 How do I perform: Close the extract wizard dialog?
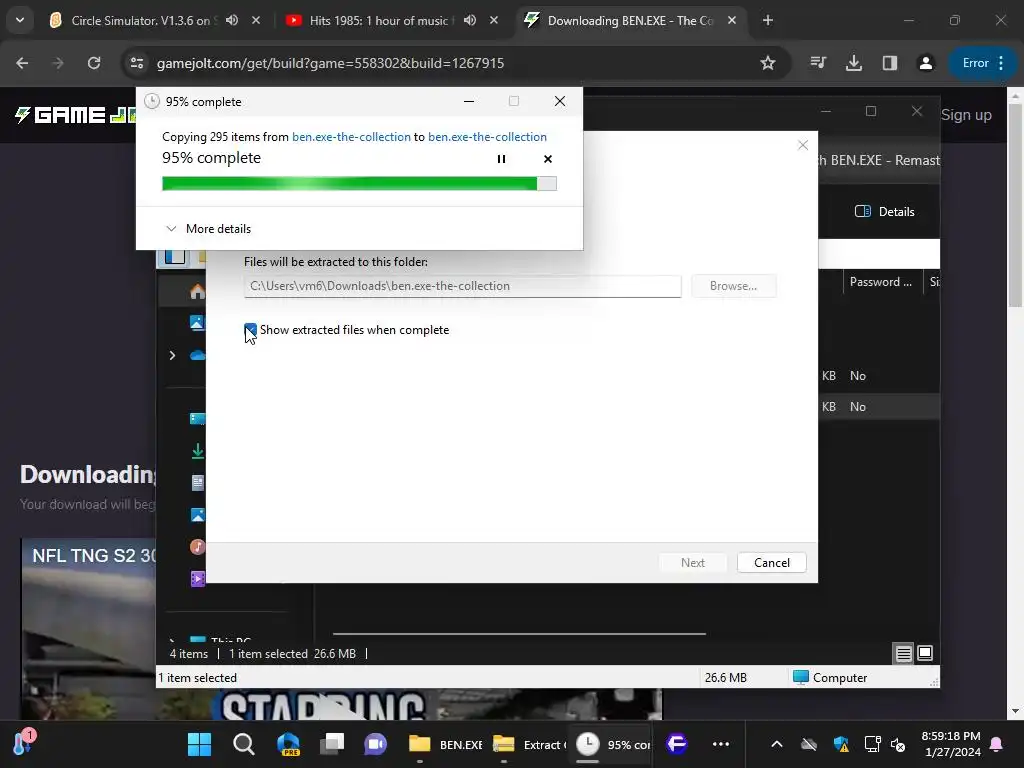(x=803, y=145)
